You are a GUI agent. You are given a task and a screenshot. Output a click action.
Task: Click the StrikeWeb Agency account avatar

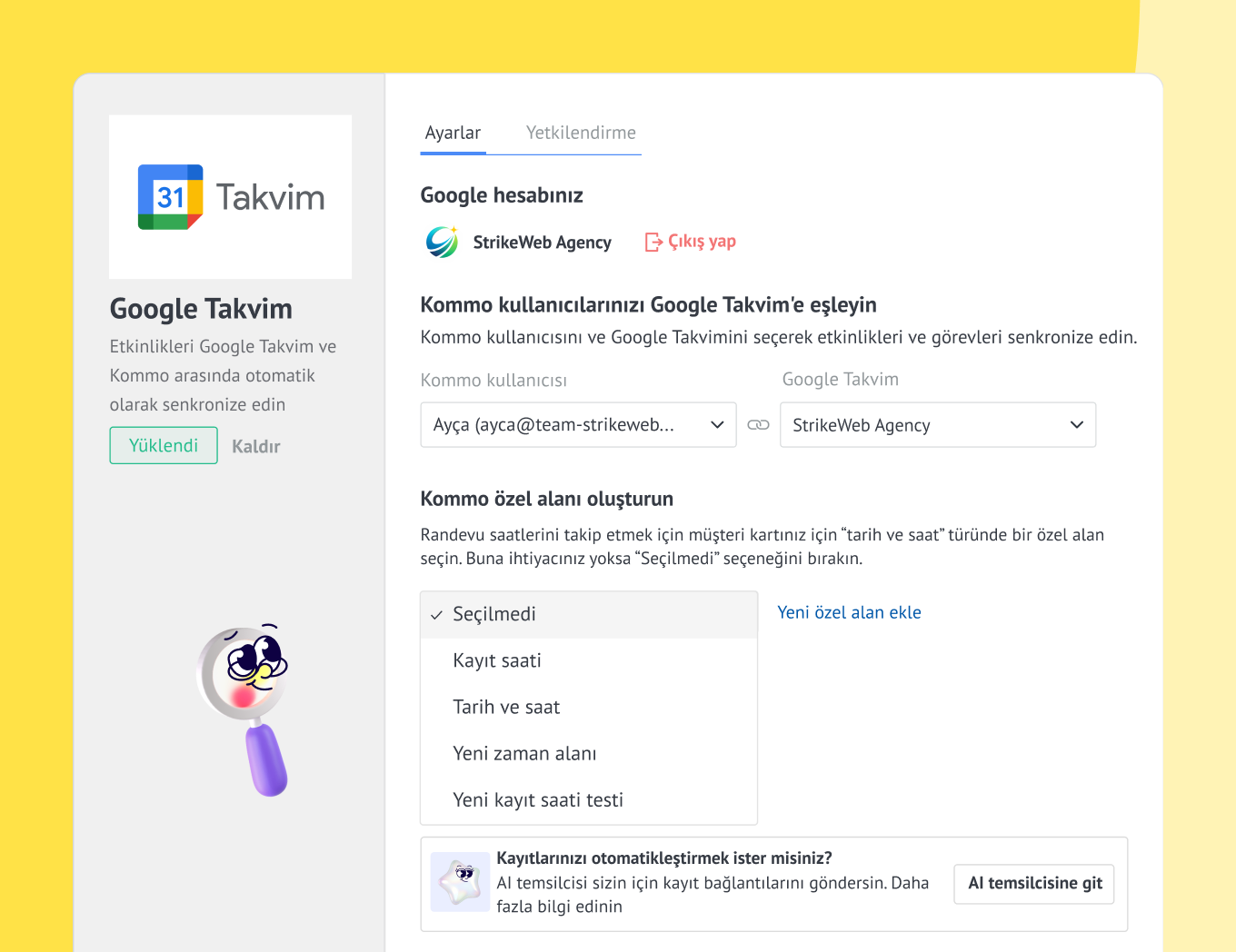point(443,243)
